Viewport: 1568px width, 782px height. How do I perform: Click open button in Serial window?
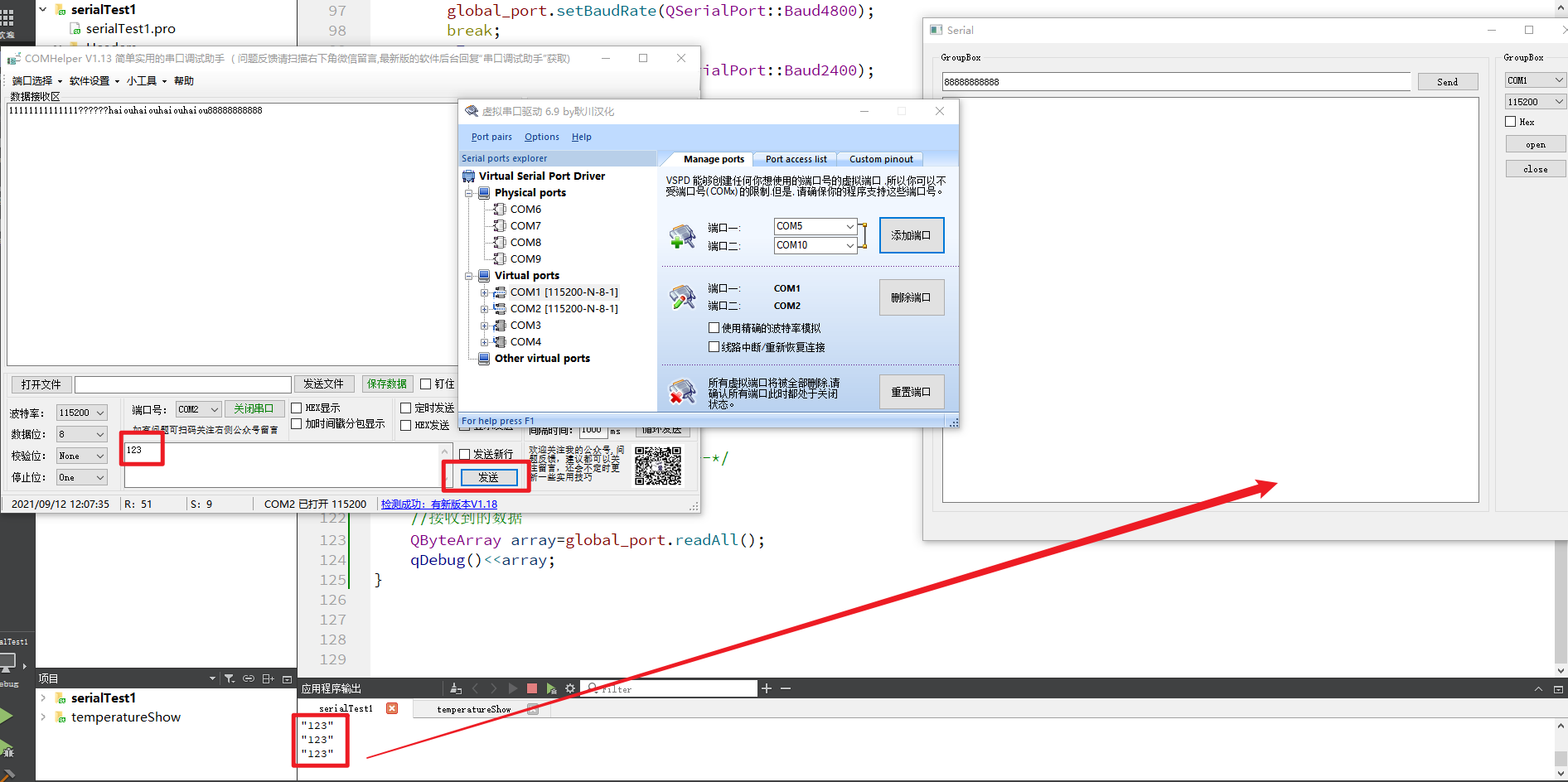click(1536, 144)
